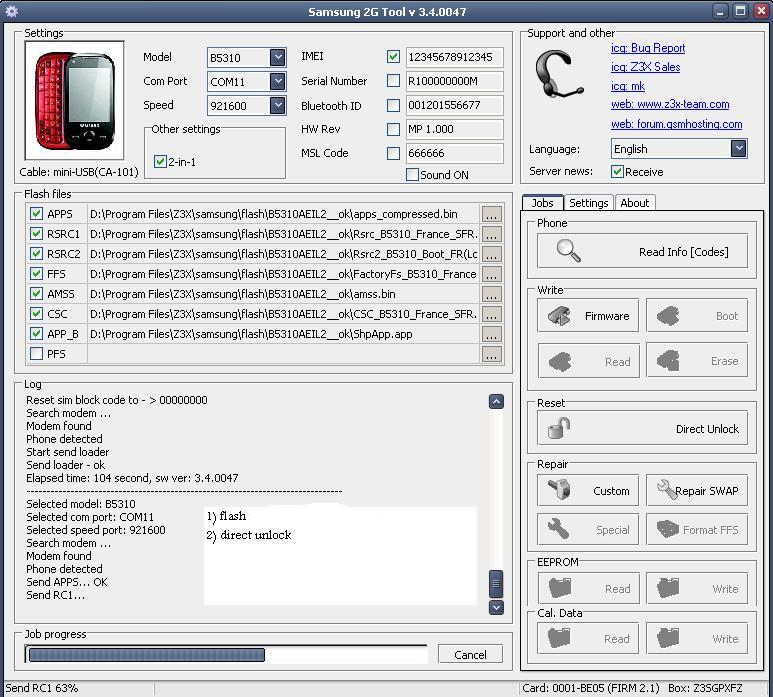Enable the HW Rev checkbox
This screenshot has height=697, width=773.
pyautogui.click(x=393, y=129)
